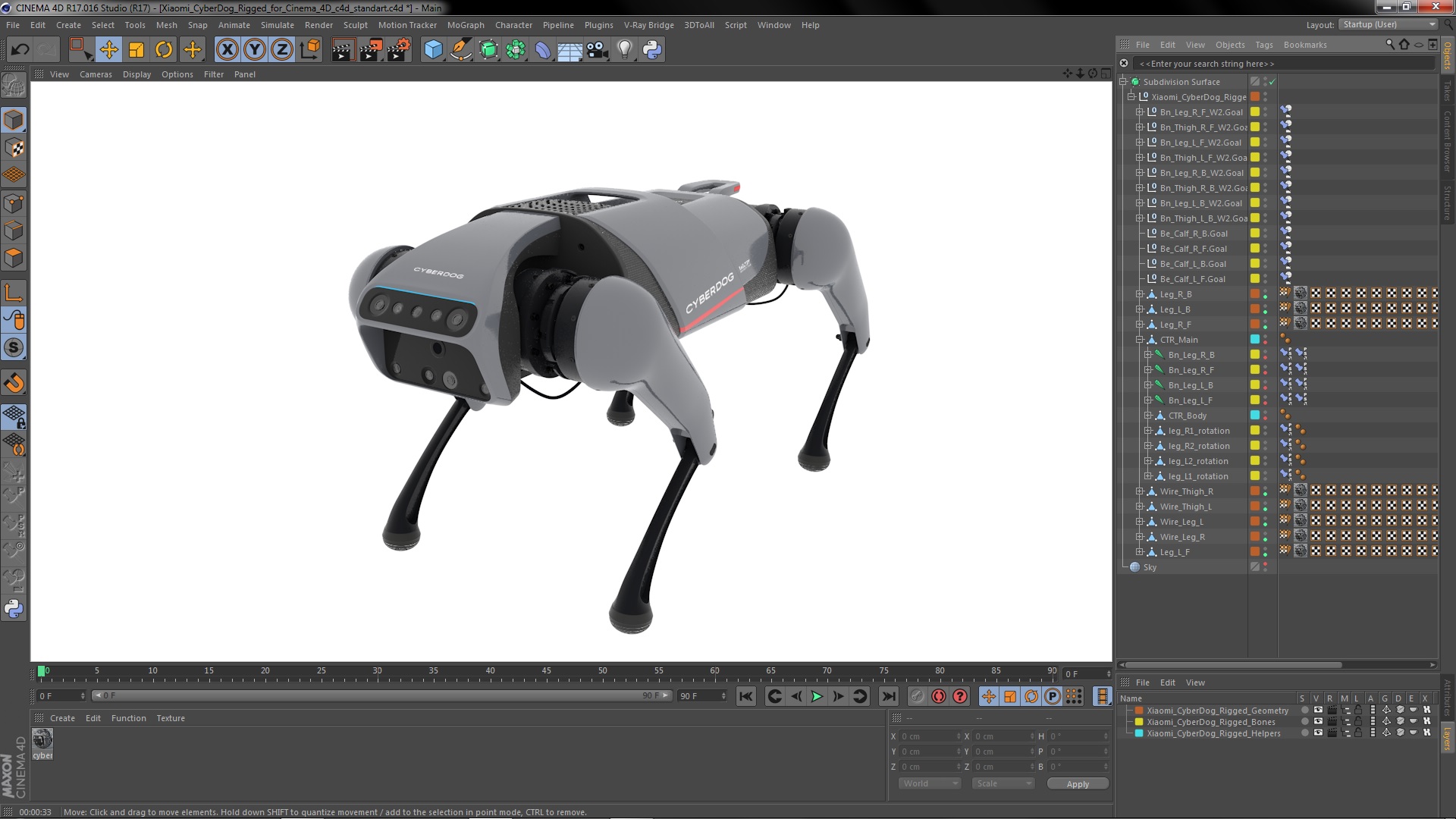The image size is (1456, 819).
Task: Click the Python icon in left palette
Action: pos(14,608)
